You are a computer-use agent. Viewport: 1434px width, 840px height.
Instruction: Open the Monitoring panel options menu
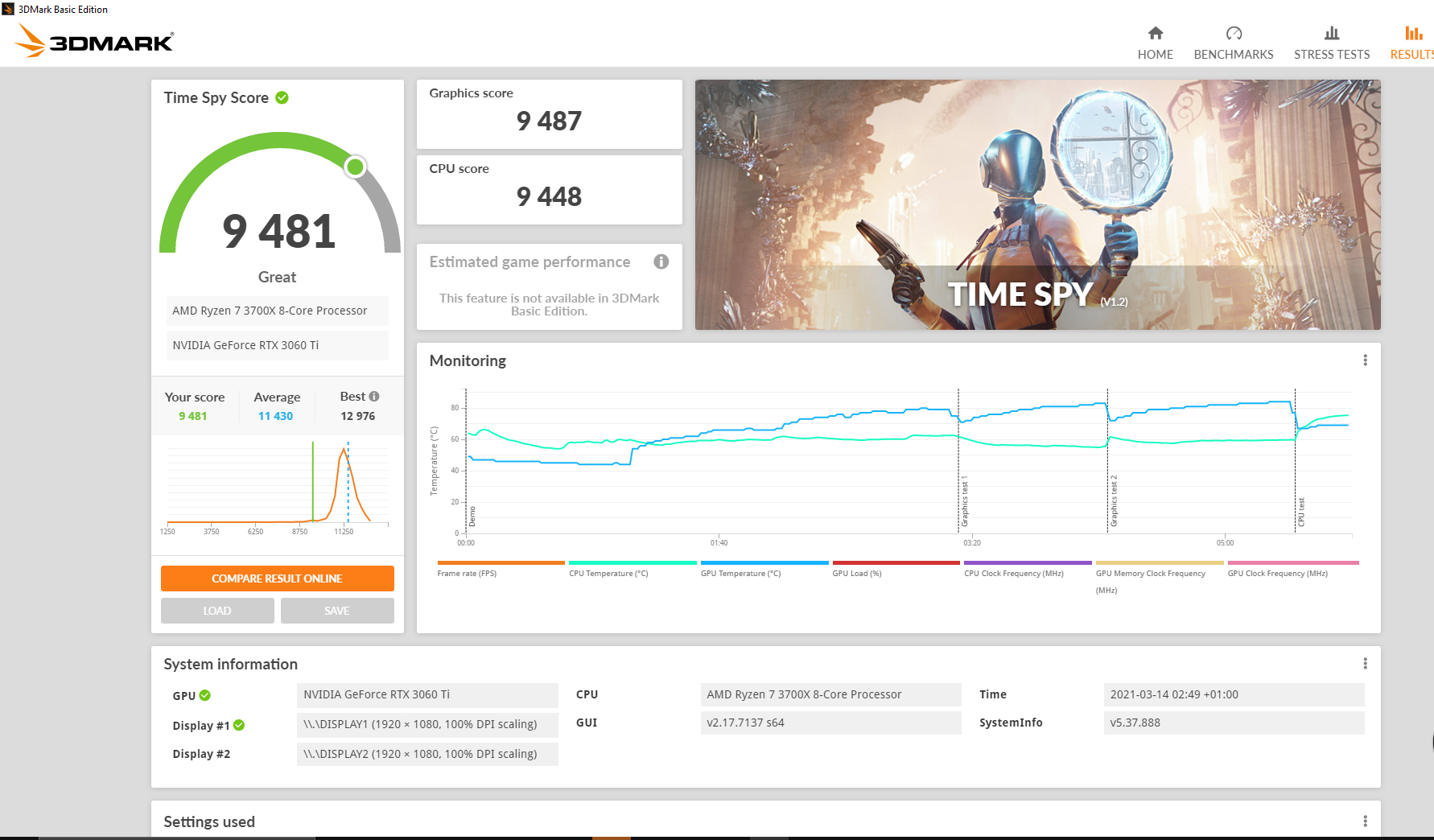point(1365,360)
